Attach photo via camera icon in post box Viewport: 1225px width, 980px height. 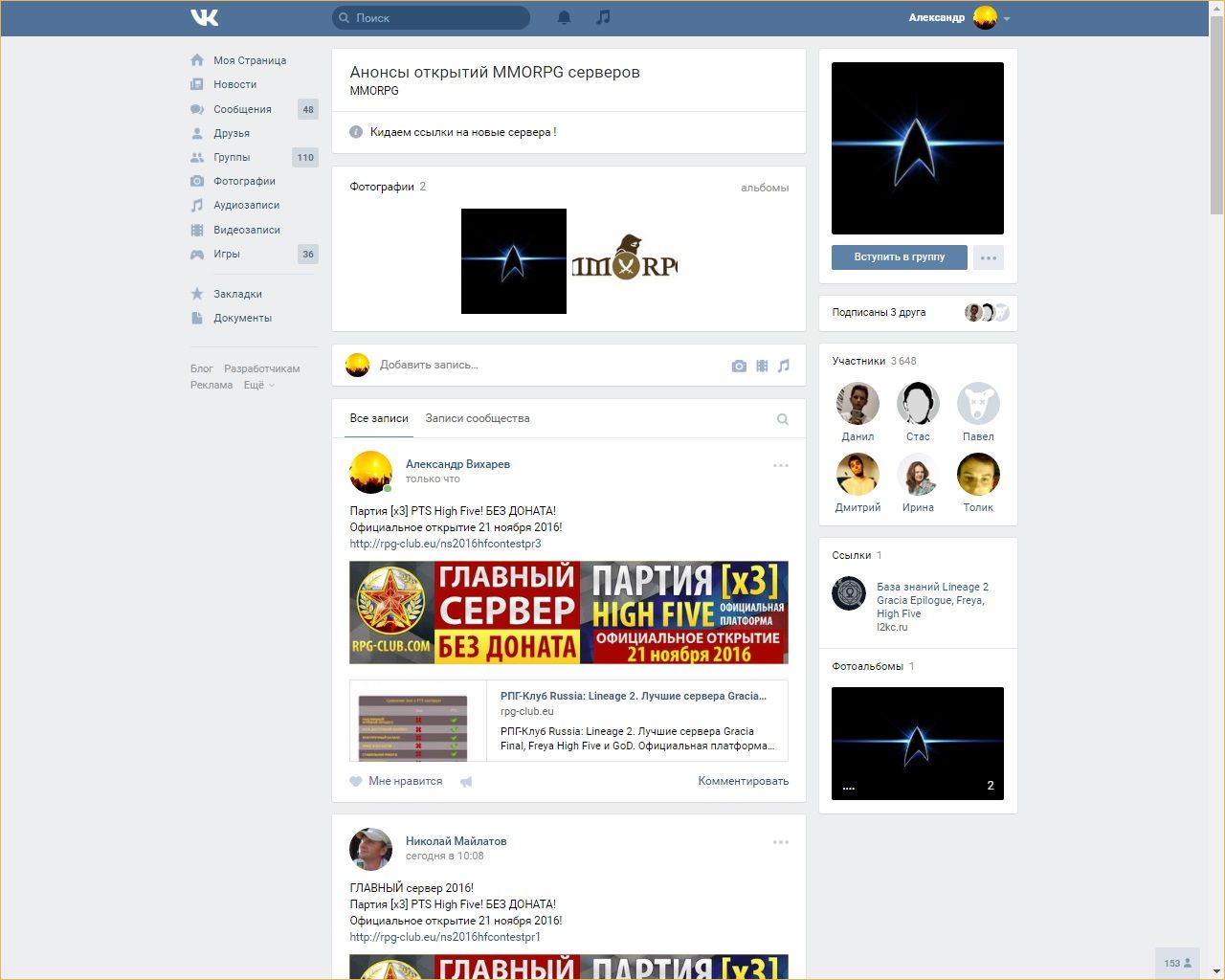click(739, 366)
